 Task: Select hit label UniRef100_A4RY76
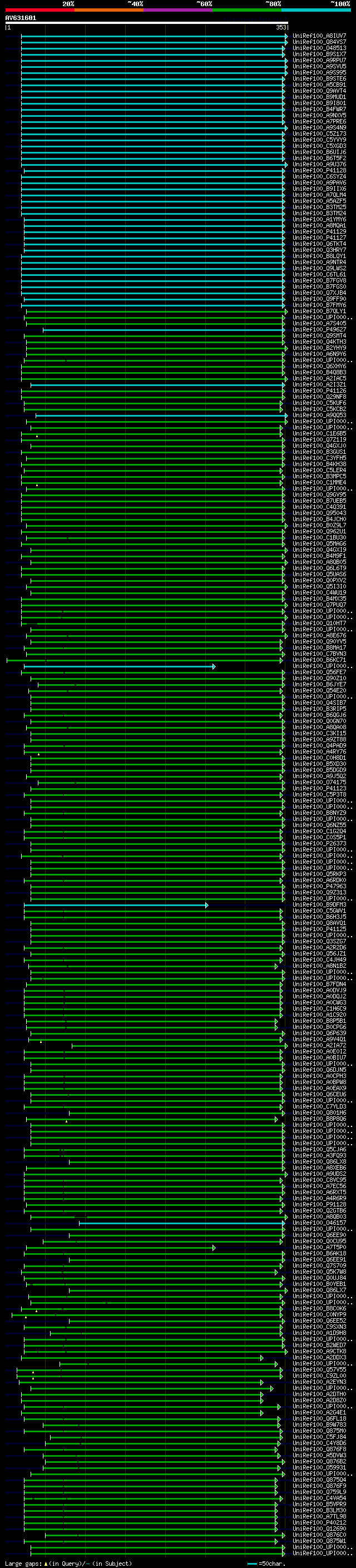click(319, 752)
